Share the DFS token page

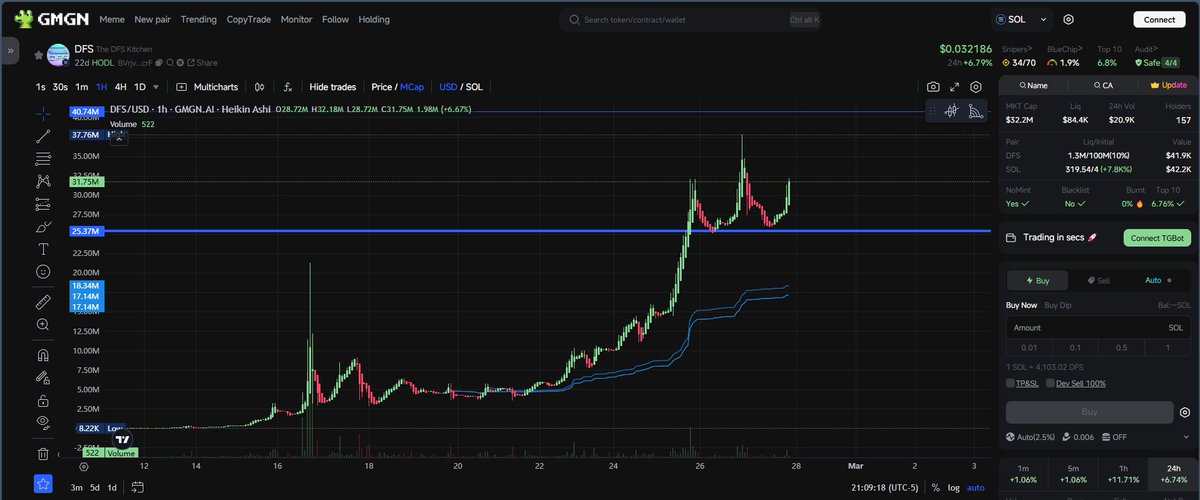pos(203,62)
